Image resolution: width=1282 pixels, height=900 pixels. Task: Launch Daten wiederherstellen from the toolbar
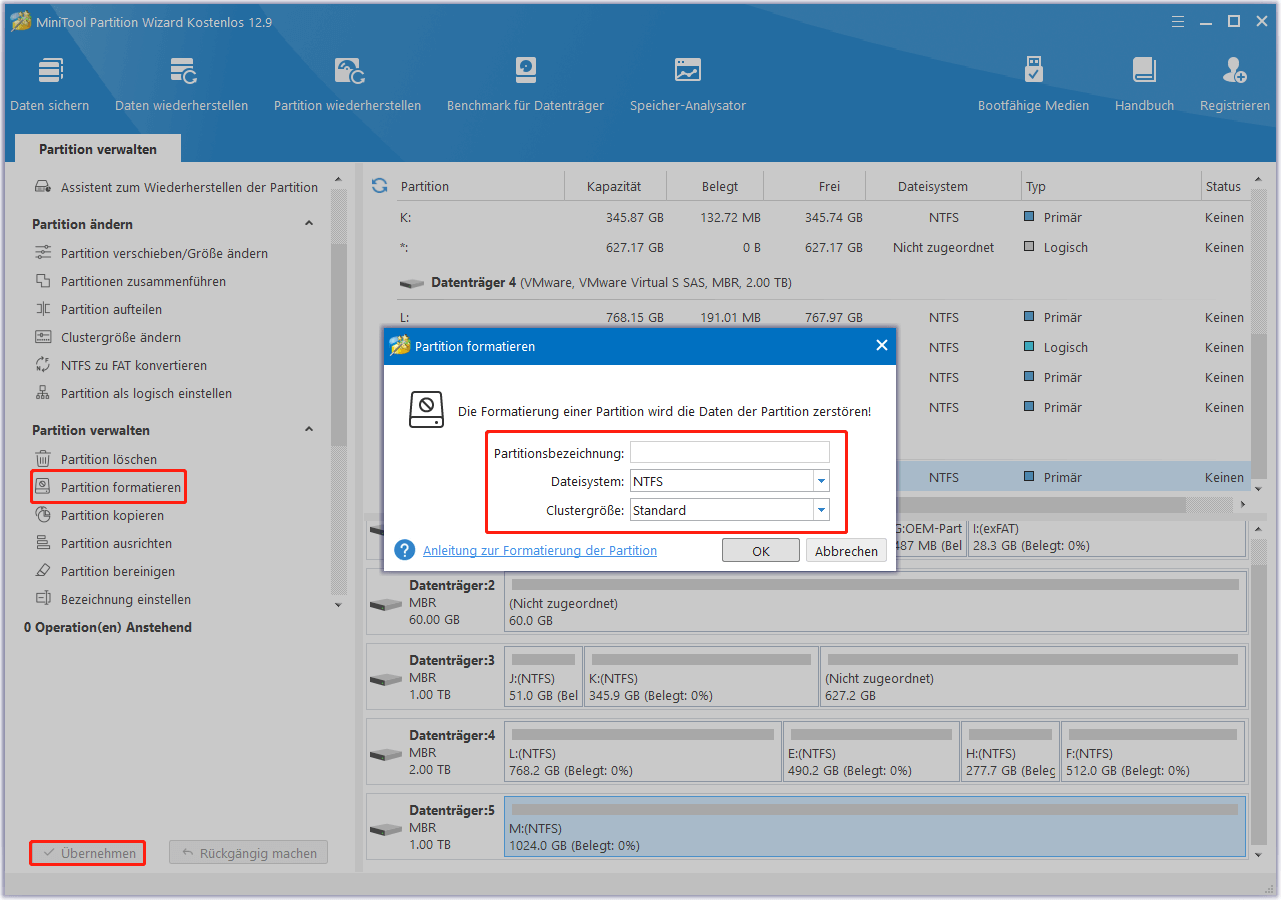[182, 84]
